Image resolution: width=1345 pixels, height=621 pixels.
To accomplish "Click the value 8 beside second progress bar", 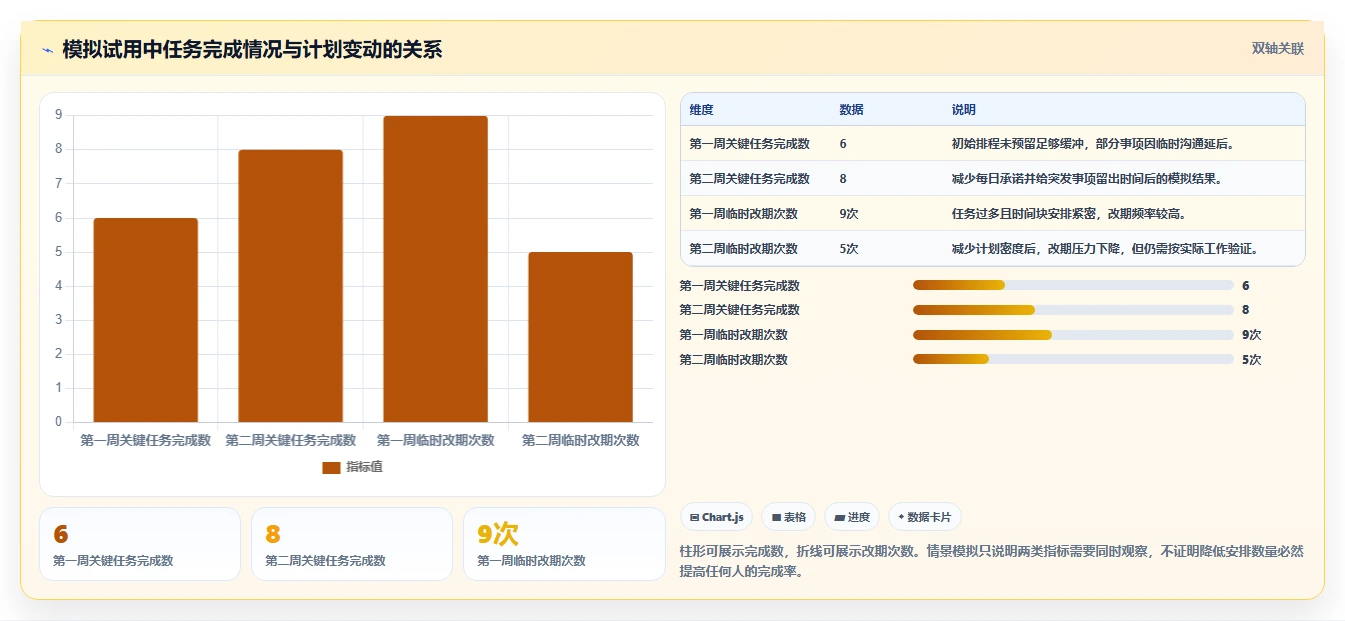I will click(x=1246, y=310).
